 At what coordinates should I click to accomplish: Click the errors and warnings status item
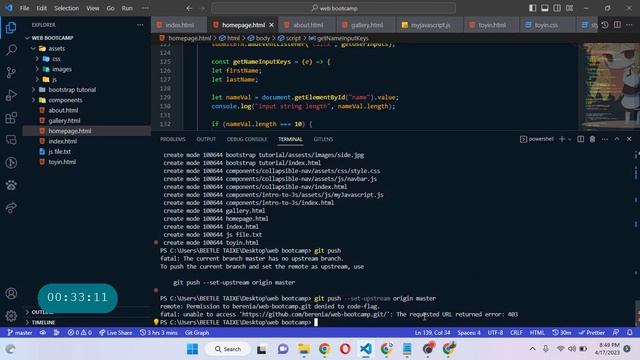click(x=80, y=333)
